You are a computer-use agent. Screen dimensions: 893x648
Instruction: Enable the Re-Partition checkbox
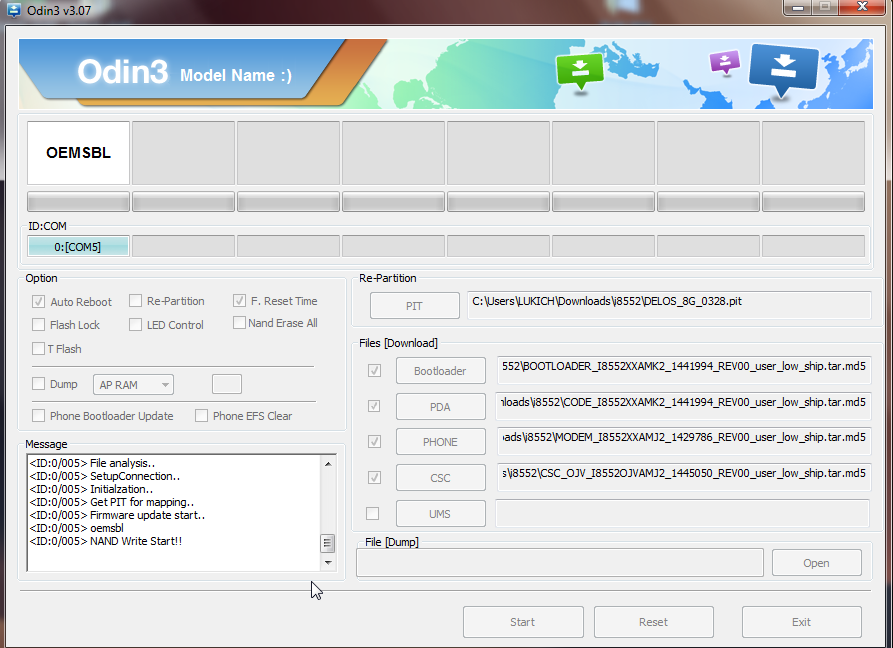tap(135, 301)
